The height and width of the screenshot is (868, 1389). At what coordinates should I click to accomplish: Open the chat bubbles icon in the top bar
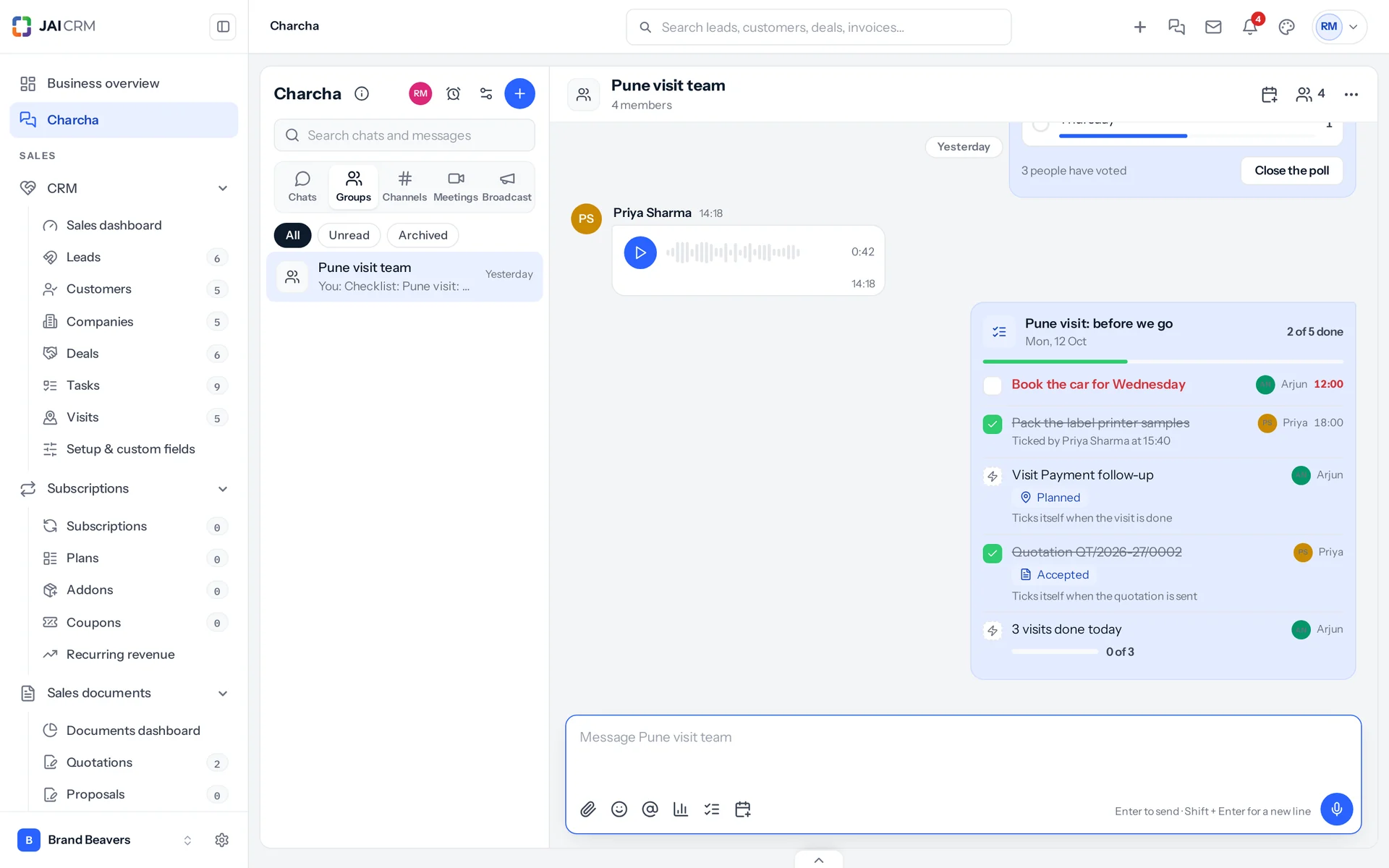pyautogui.click(x=1176, y=27)
